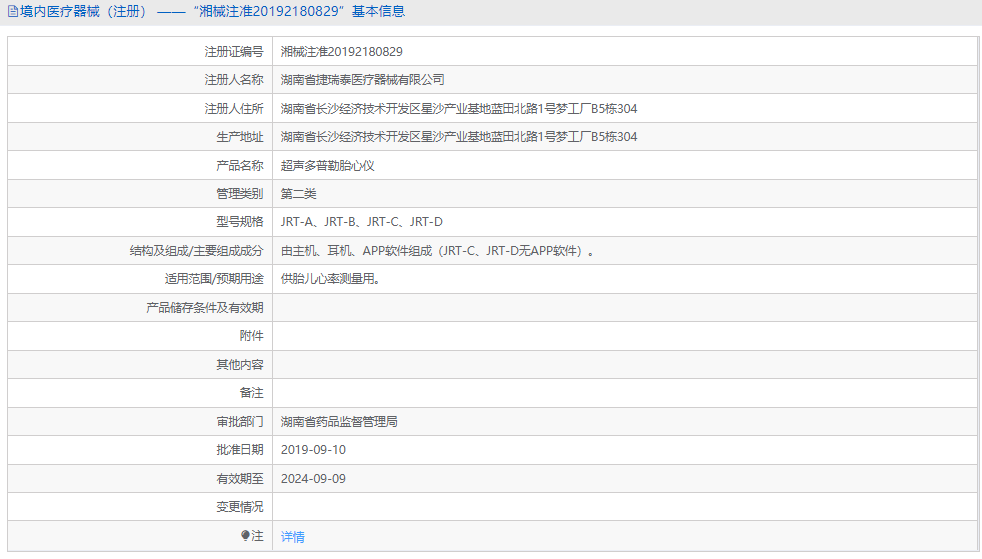Click the document icon beside the page title
The height and width of the screenshot is (559, 982).
tap(13, 11)
